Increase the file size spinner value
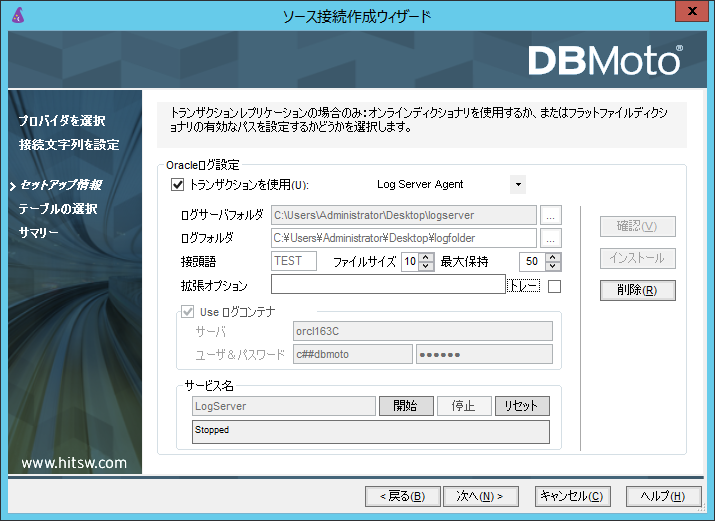The height and width of the screenshot is (521, 715). point(426,257)
